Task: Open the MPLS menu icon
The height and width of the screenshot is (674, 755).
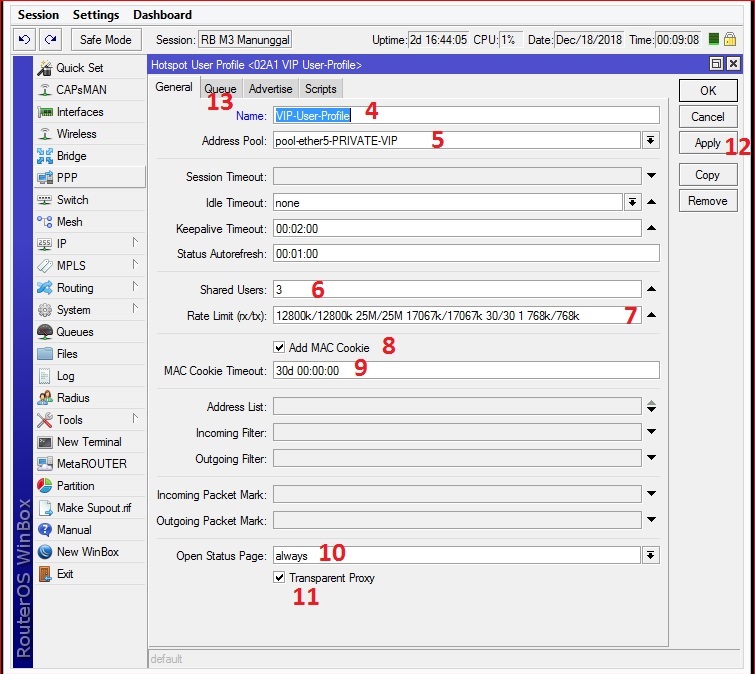Action: (x=45, y=266)
